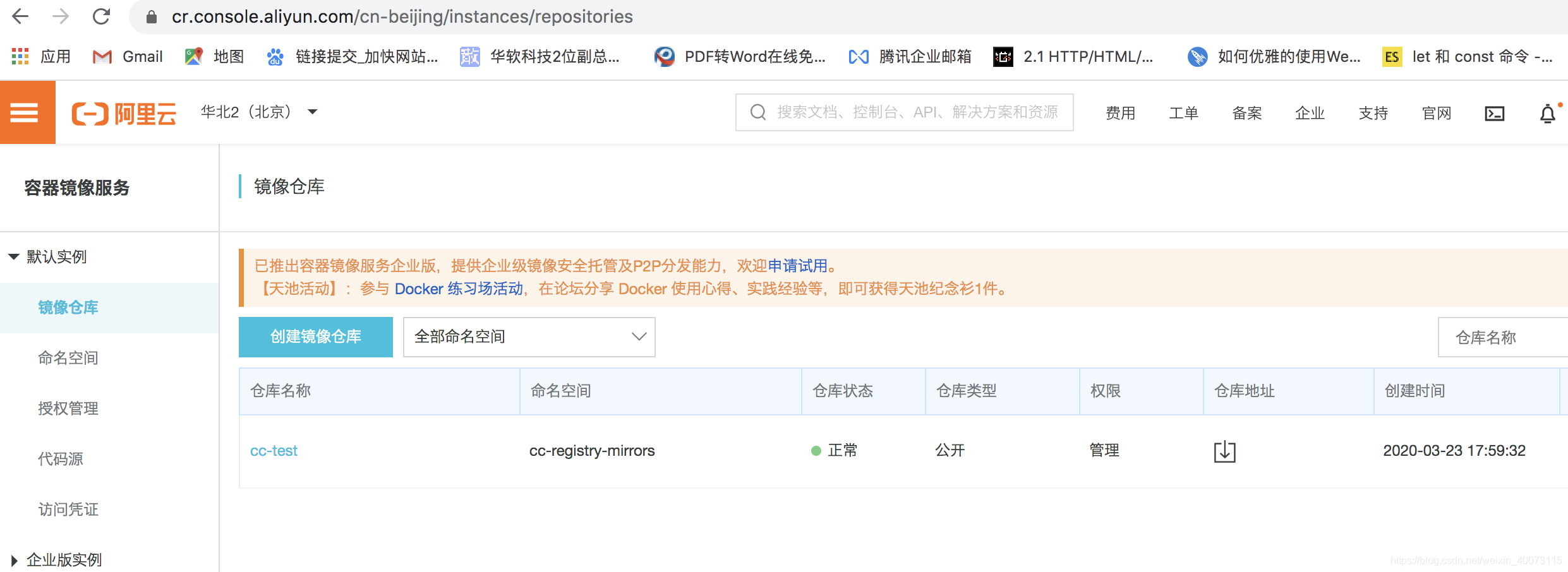
Task: Click the 申请试用 link in banner
Action: (797, 266)
